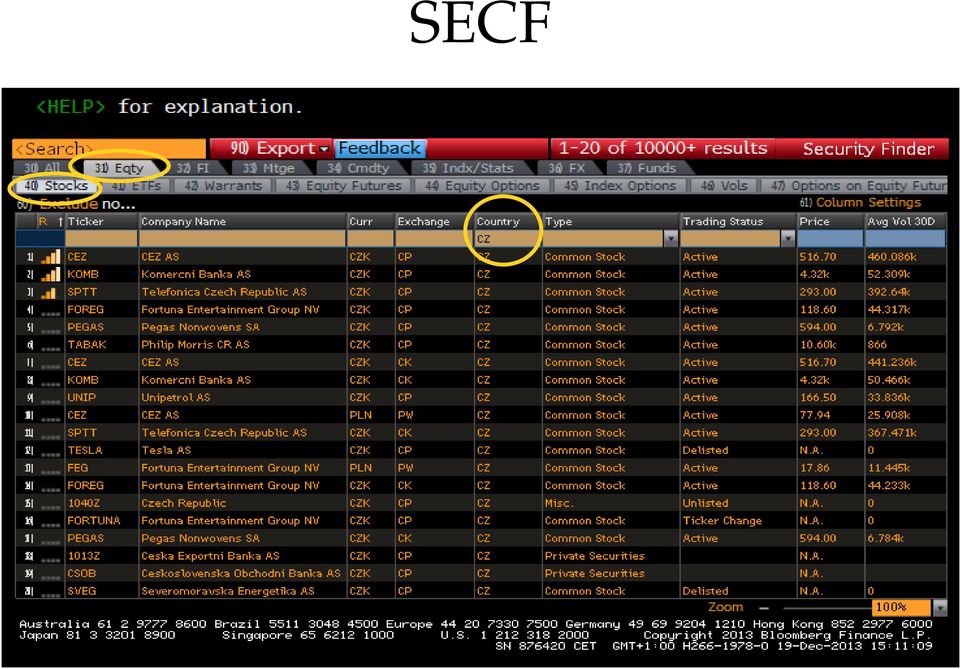Open Column Settings
This screenshot has width=960, height=669.
860,203
